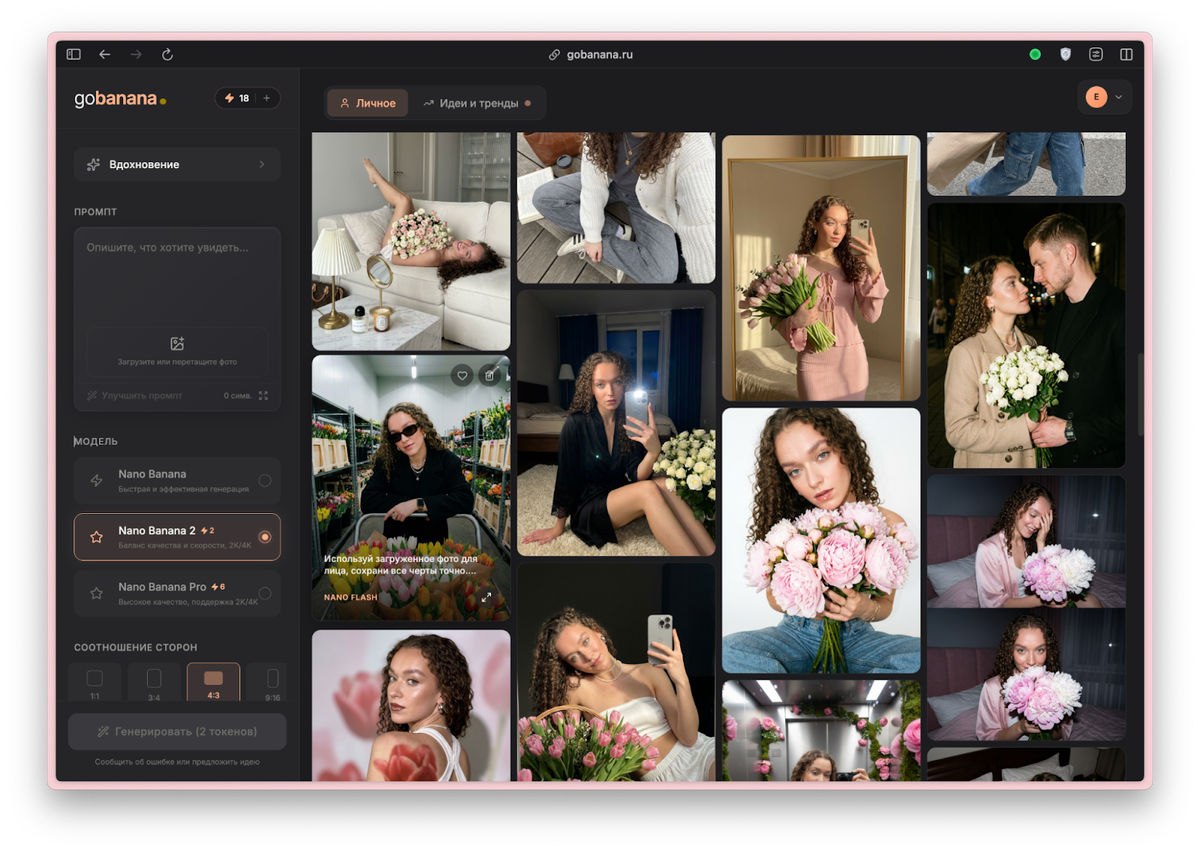Screen dimensions: 1200x853
Task: Select the Nano Banana 2 radio button
Action: [x=265, y=537]
